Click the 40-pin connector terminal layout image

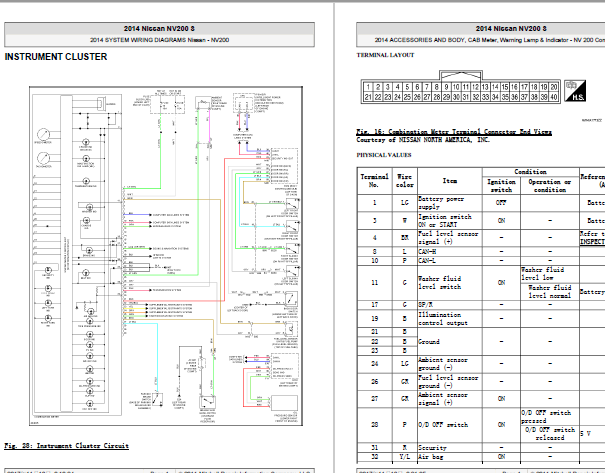pos(460,87)
